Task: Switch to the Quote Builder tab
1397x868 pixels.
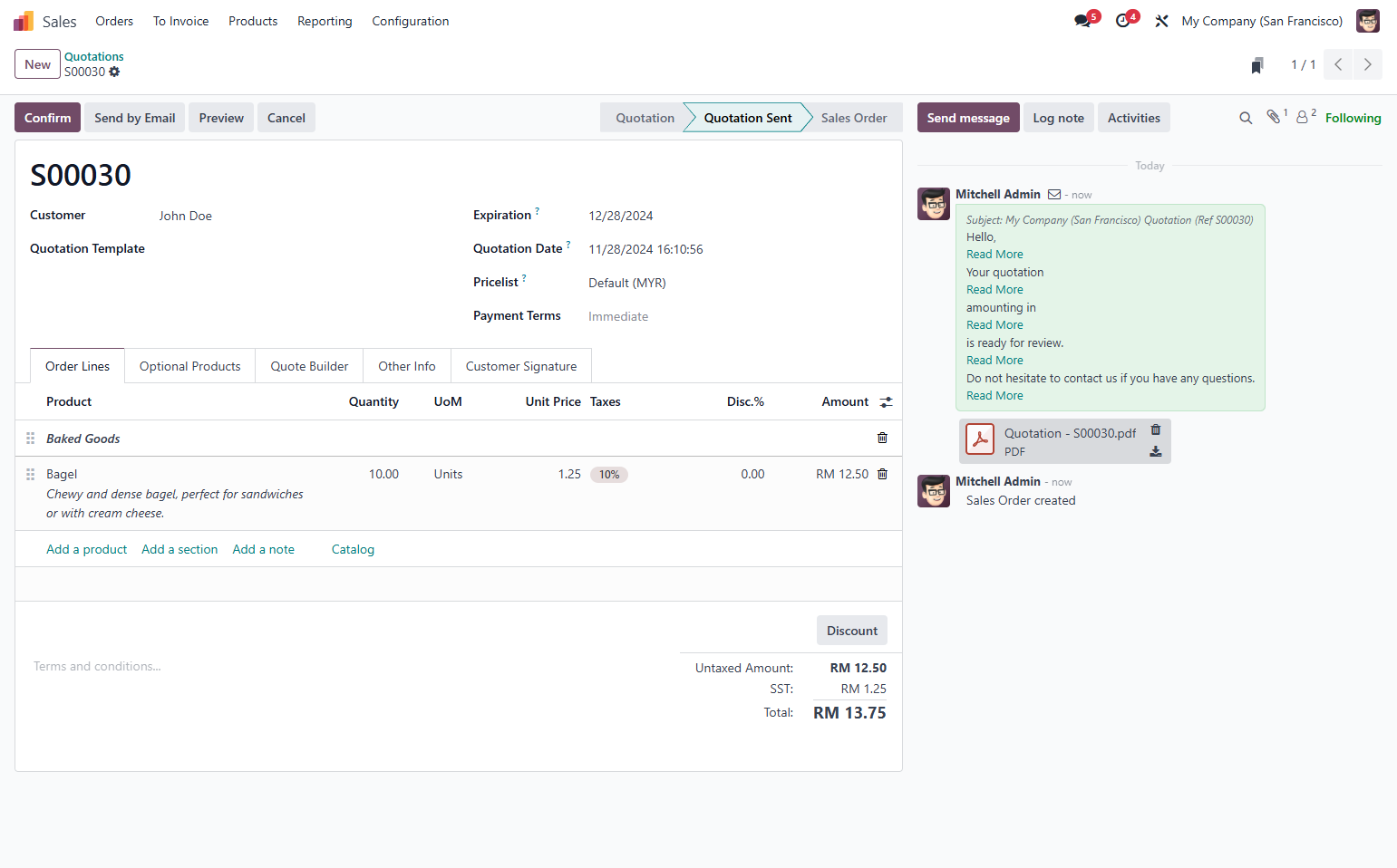Action: point(309,366)
